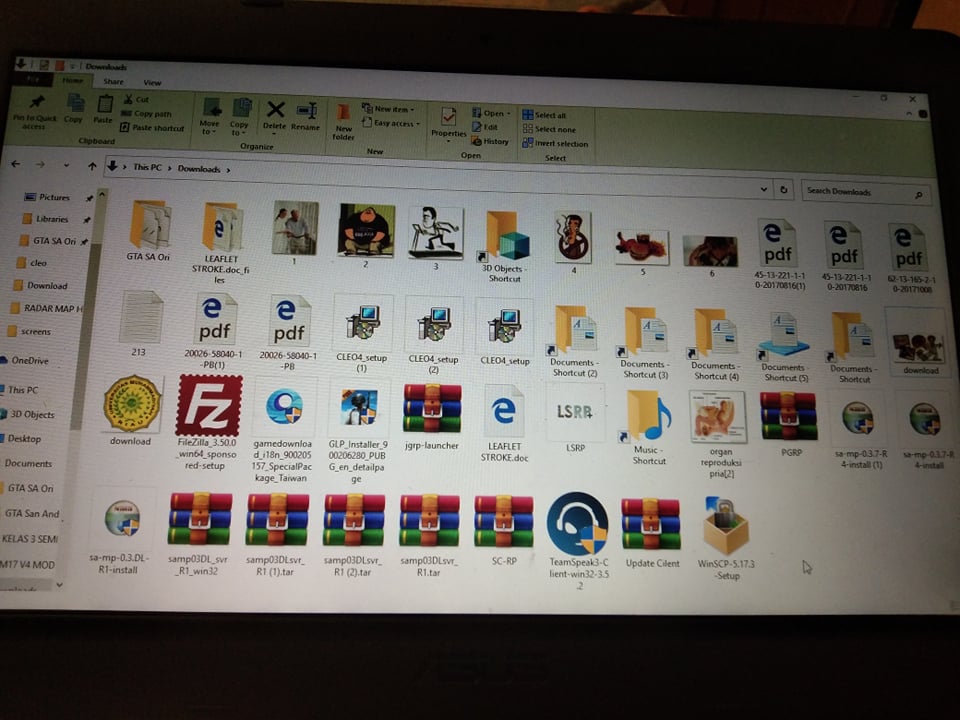The width and height of the screenshot is (960, 720).
Task: Click Select none
Action: pyautogui.click(x=549, y=129)
